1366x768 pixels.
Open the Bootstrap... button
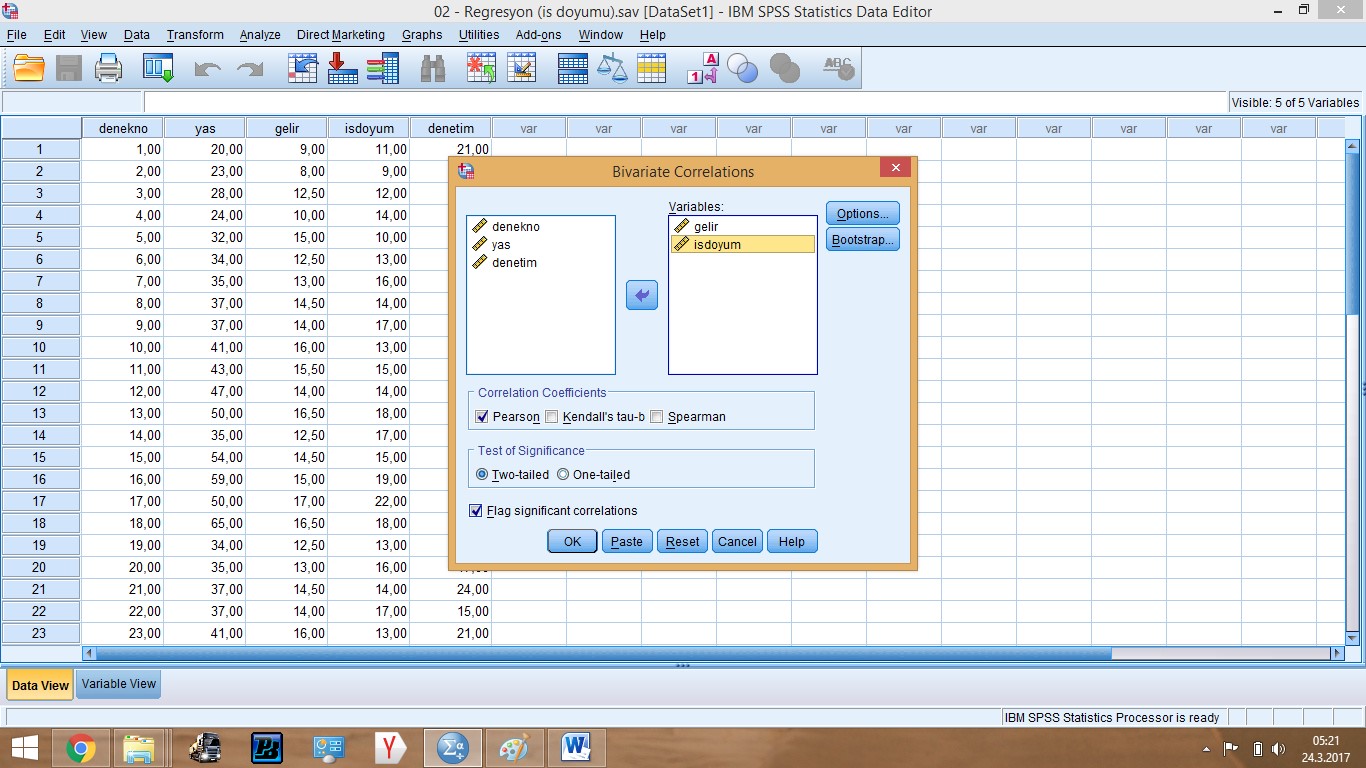pyautogui.click(x=863, y=240)
